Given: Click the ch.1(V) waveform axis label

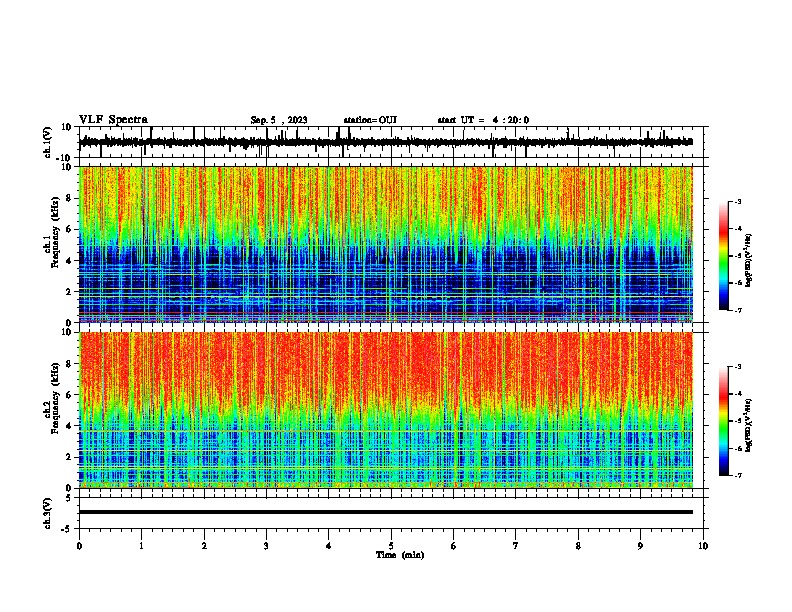Looking at the screenshot, I should pos(48,142).
